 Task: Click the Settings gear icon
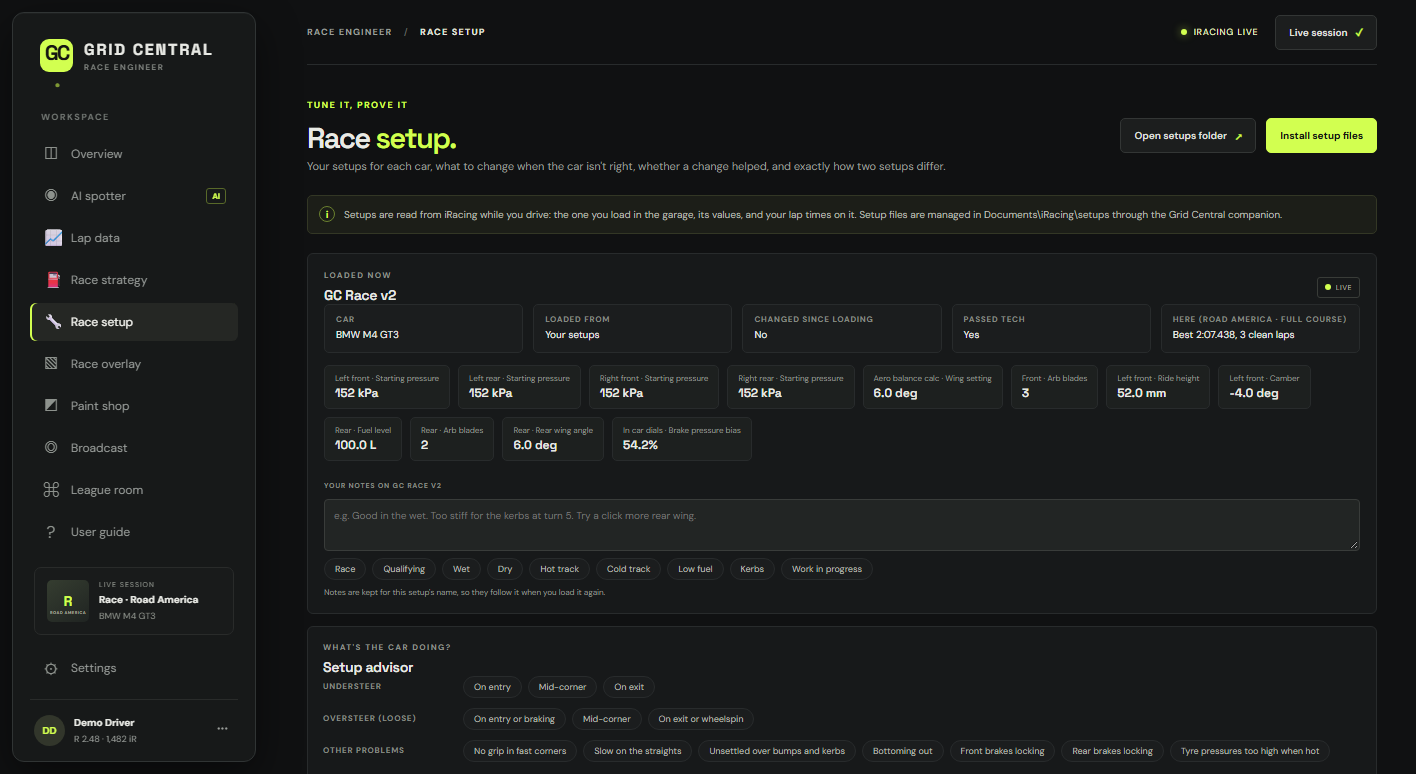coord(51,668)
